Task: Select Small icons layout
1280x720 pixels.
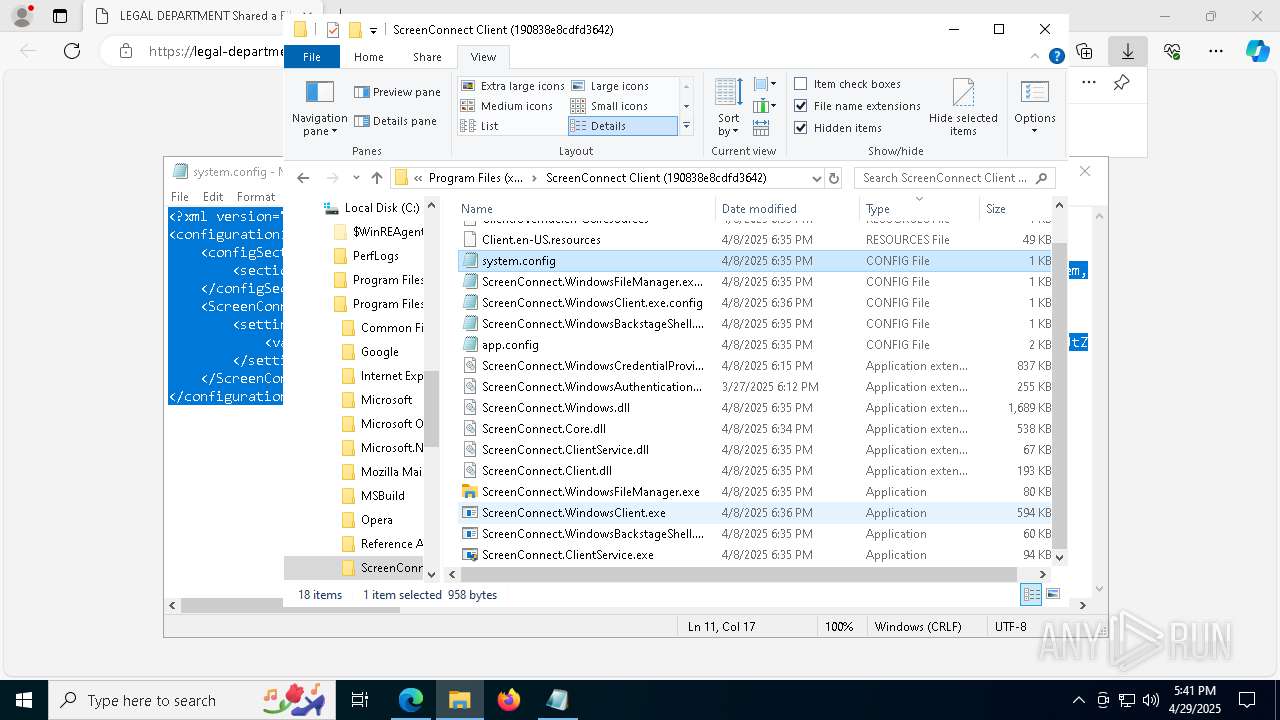Action: (609, 106)
